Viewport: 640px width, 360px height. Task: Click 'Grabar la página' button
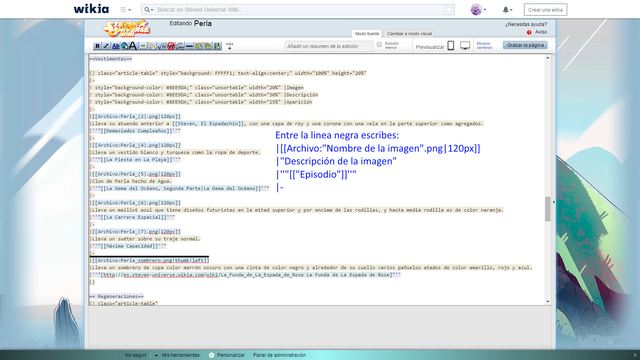(x=525, y=45)
